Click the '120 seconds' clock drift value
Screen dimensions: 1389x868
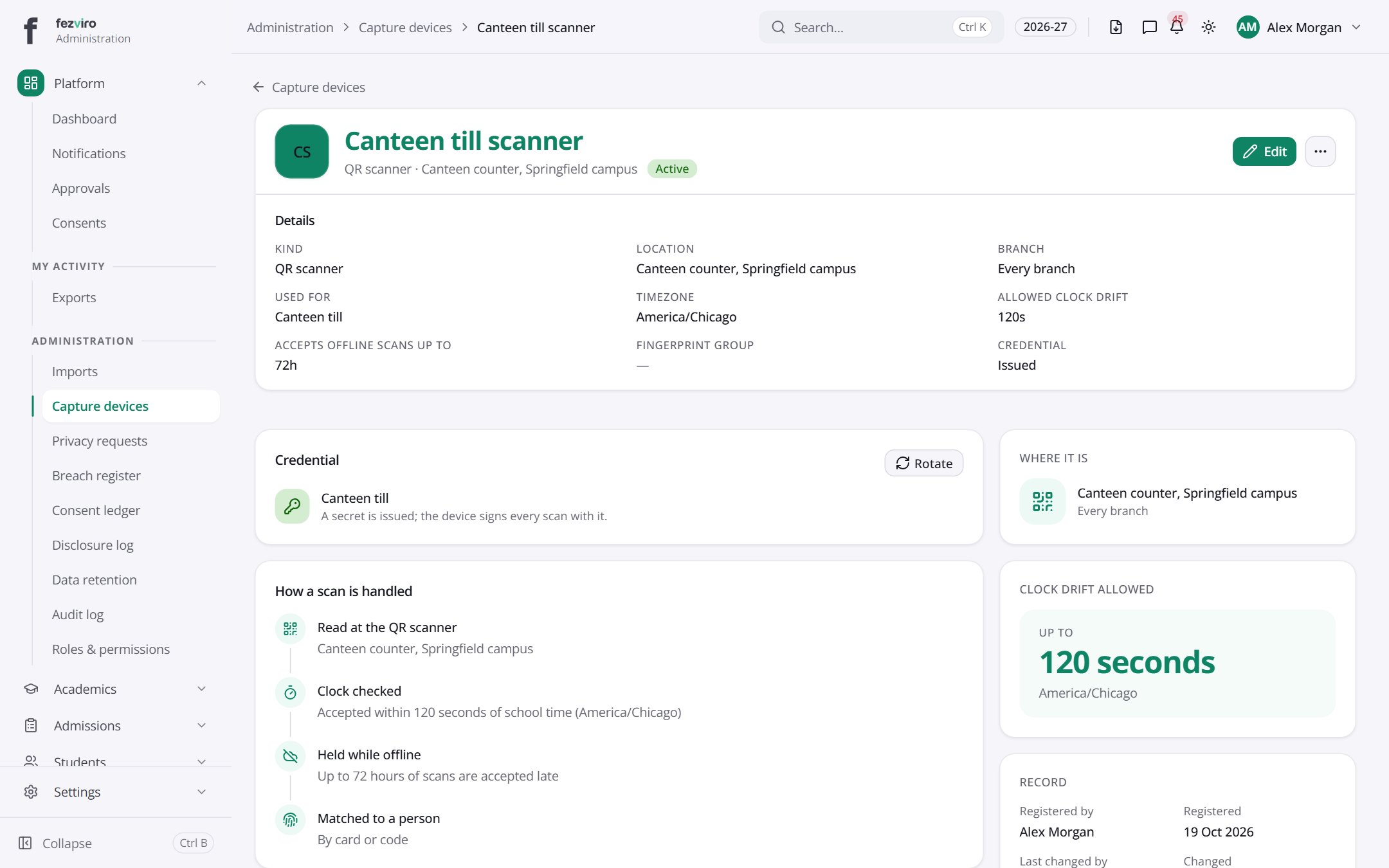point(1127,662)
